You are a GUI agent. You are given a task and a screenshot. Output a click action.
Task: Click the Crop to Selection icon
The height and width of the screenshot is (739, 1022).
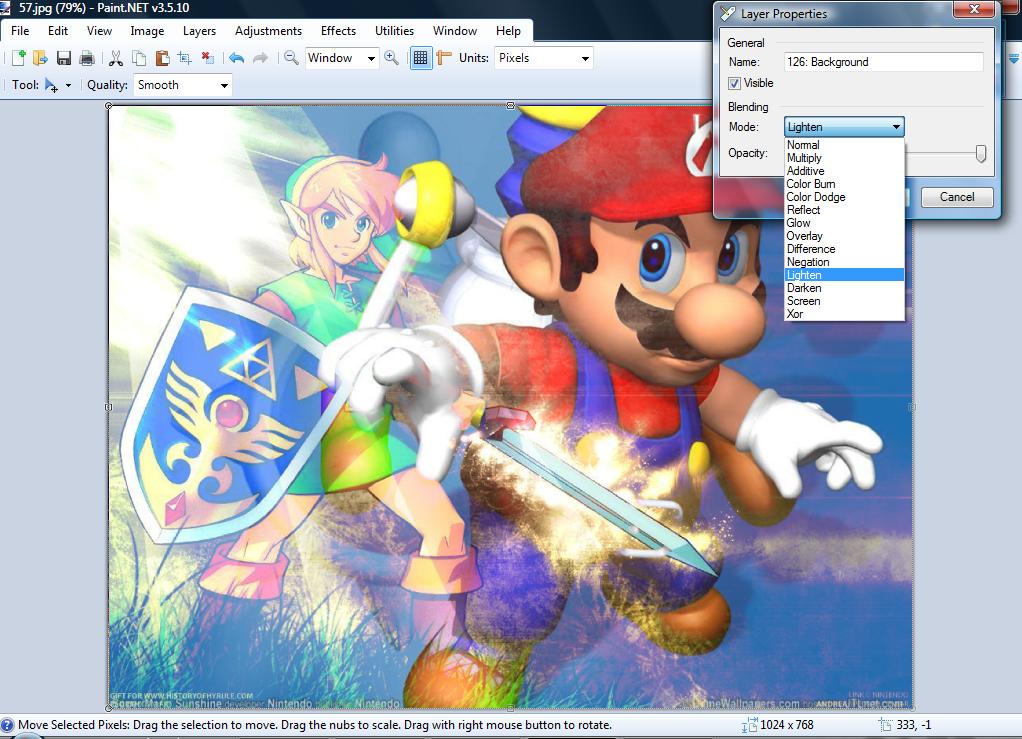(184, 58)
